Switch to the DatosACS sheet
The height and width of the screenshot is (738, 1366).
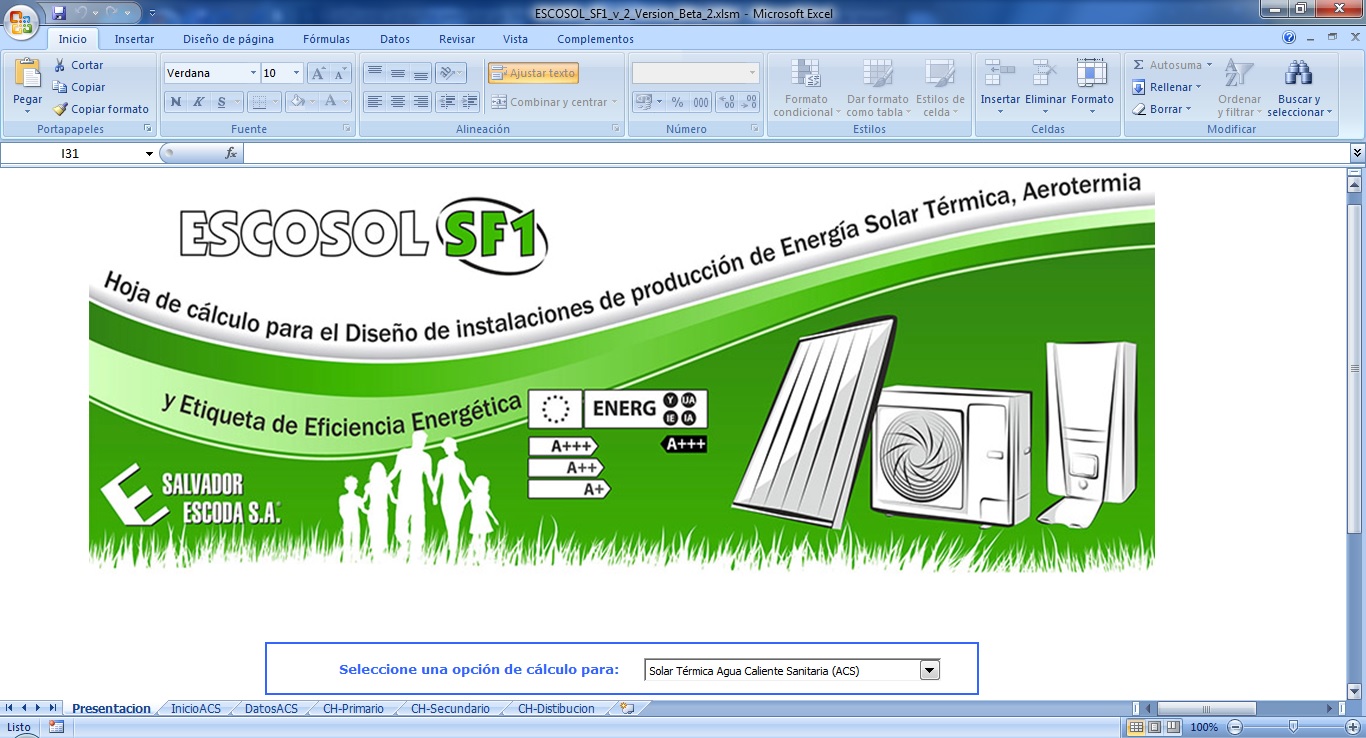point(272,708)
